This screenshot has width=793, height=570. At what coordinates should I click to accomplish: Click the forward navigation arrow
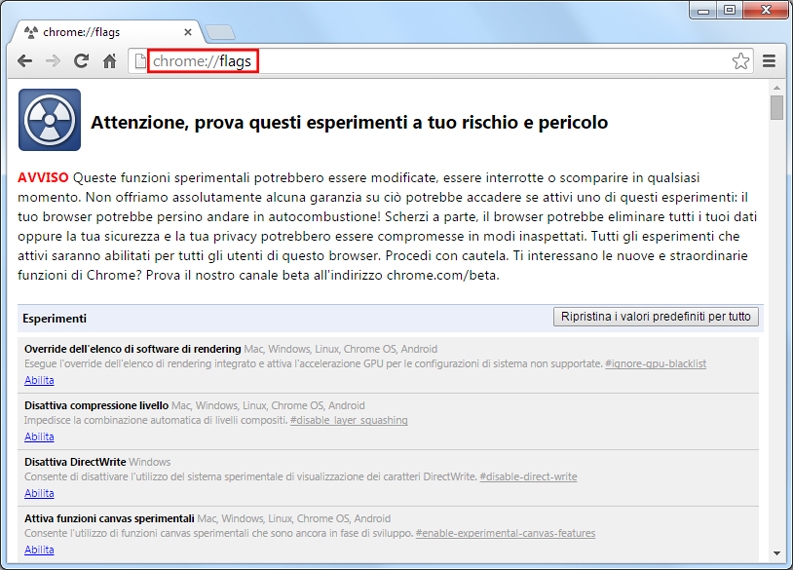(53, 61)
